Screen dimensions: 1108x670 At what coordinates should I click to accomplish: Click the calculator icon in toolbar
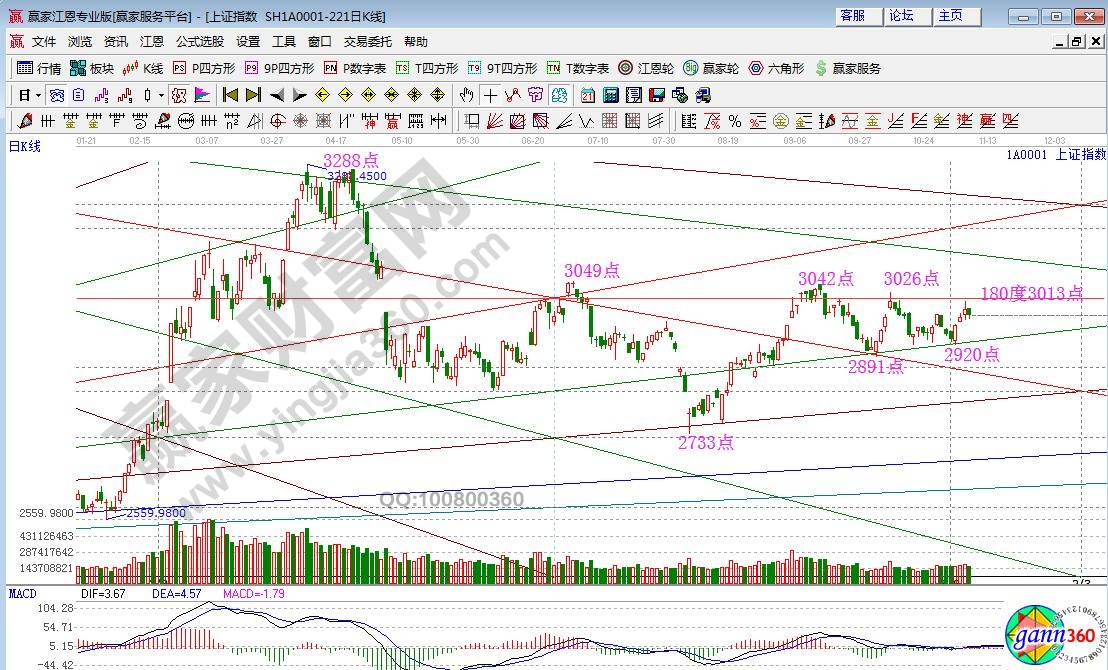pos(610,95)
